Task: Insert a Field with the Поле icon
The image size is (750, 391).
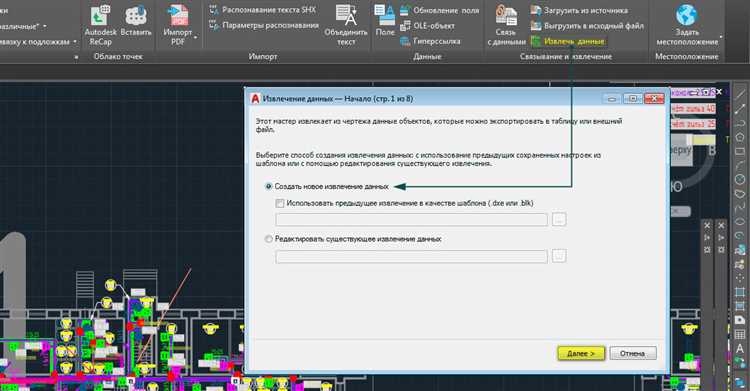Action: click(385, 22)
